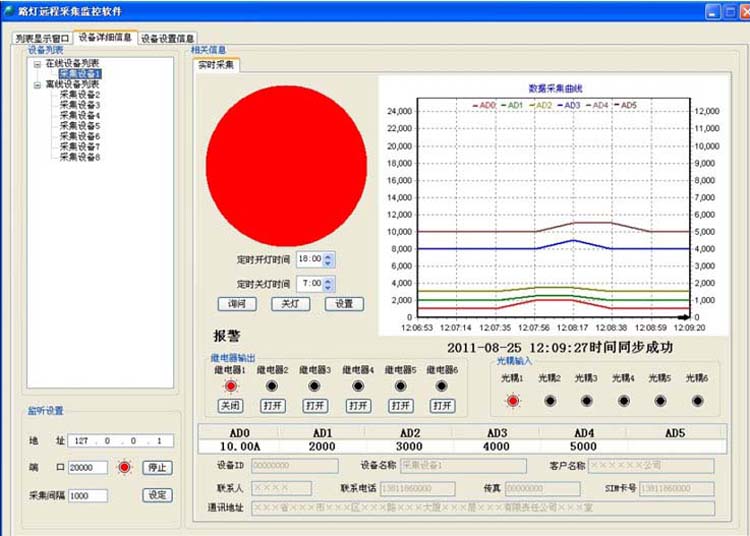Click the 定时关灯时间 time field 7:00
Image resolution: width=750 pixels, height=536 pixels.
pos(310,284)
